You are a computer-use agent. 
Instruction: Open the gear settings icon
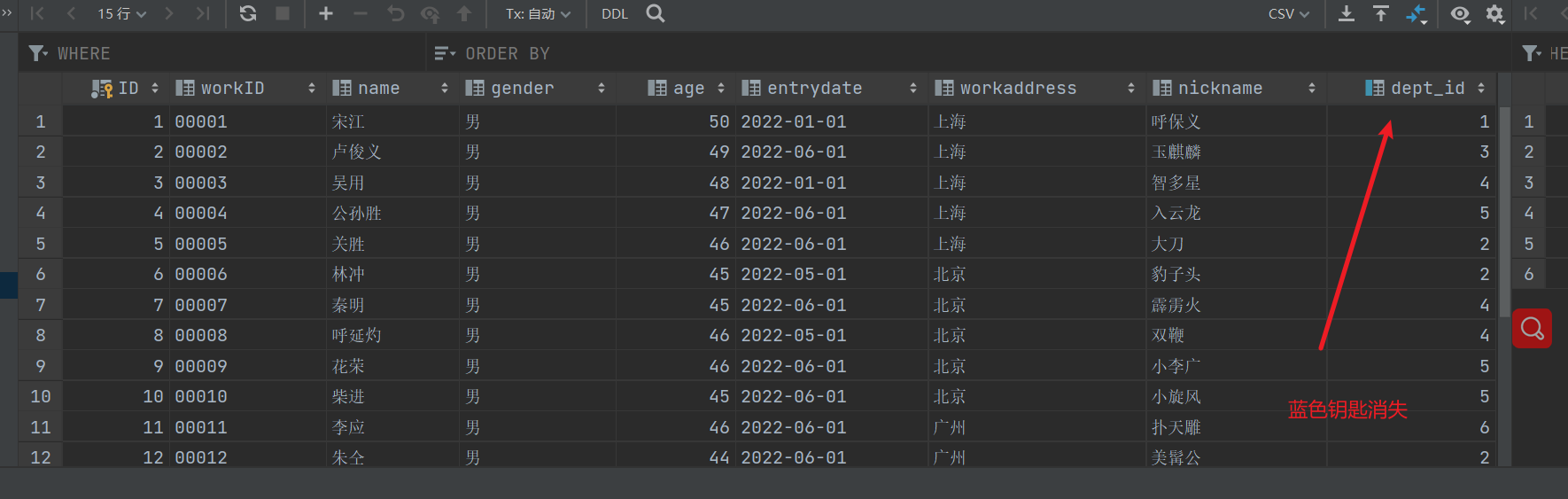pyautogui.click(x=1495, y=14)
